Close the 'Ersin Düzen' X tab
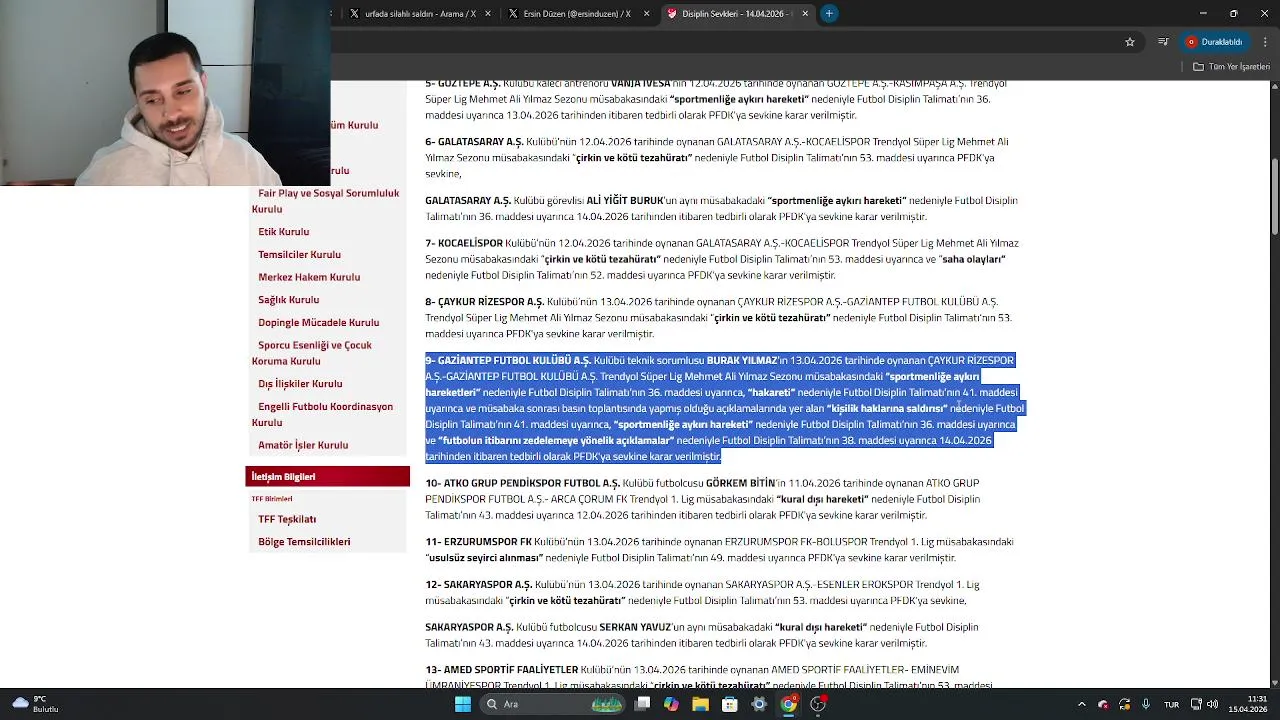The image size is (1280, 720). 646,14
